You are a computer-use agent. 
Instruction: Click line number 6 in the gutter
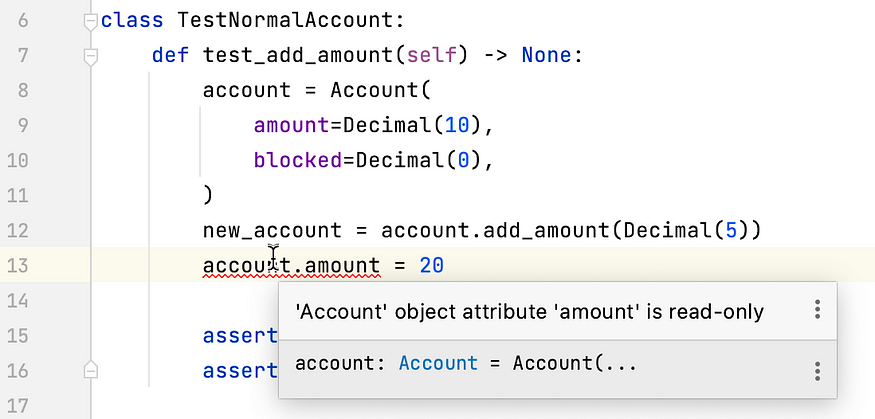[x=23, y=21]
